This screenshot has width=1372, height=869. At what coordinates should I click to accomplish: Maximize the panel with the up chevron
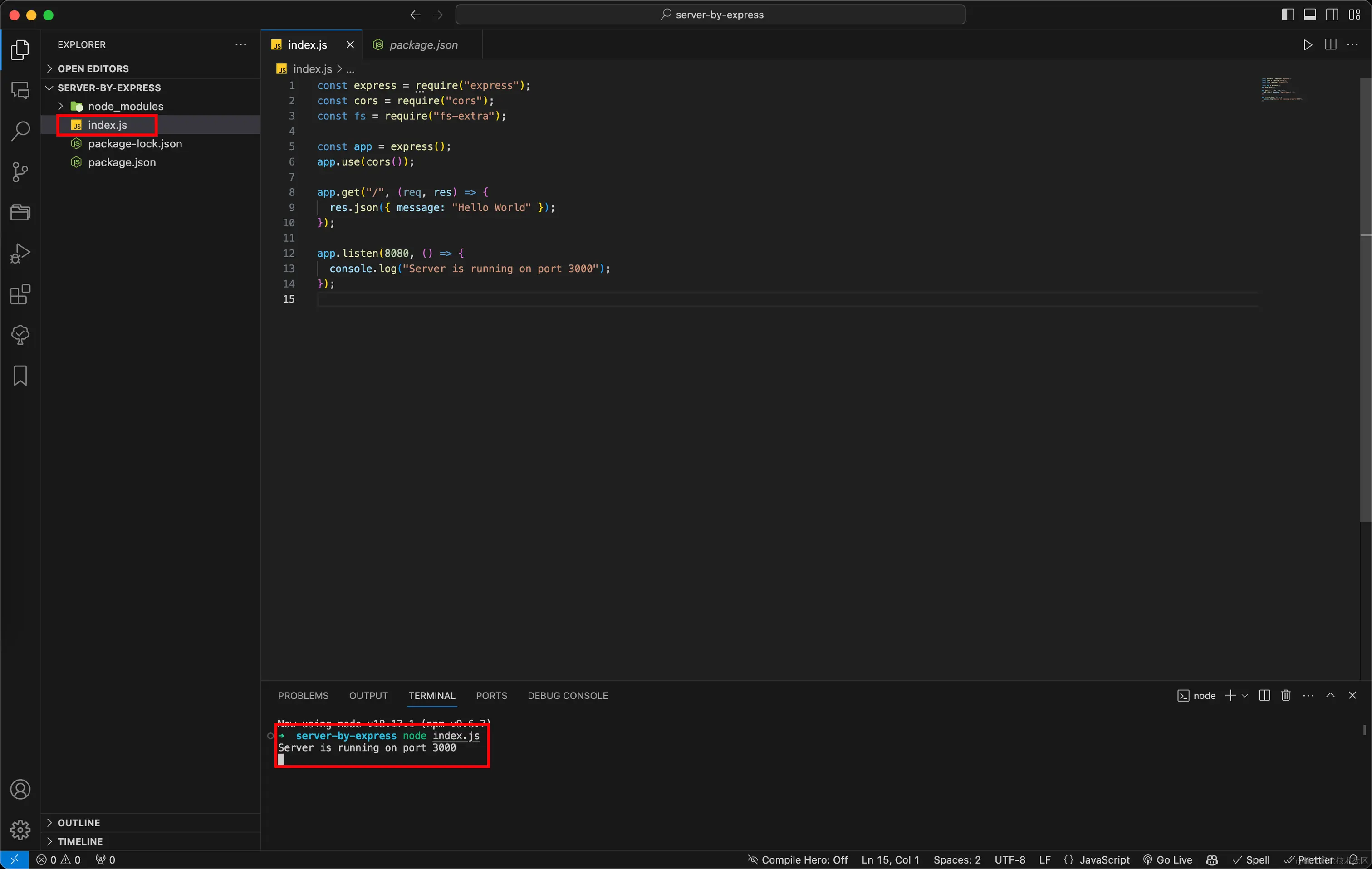tap(1330, 695)
